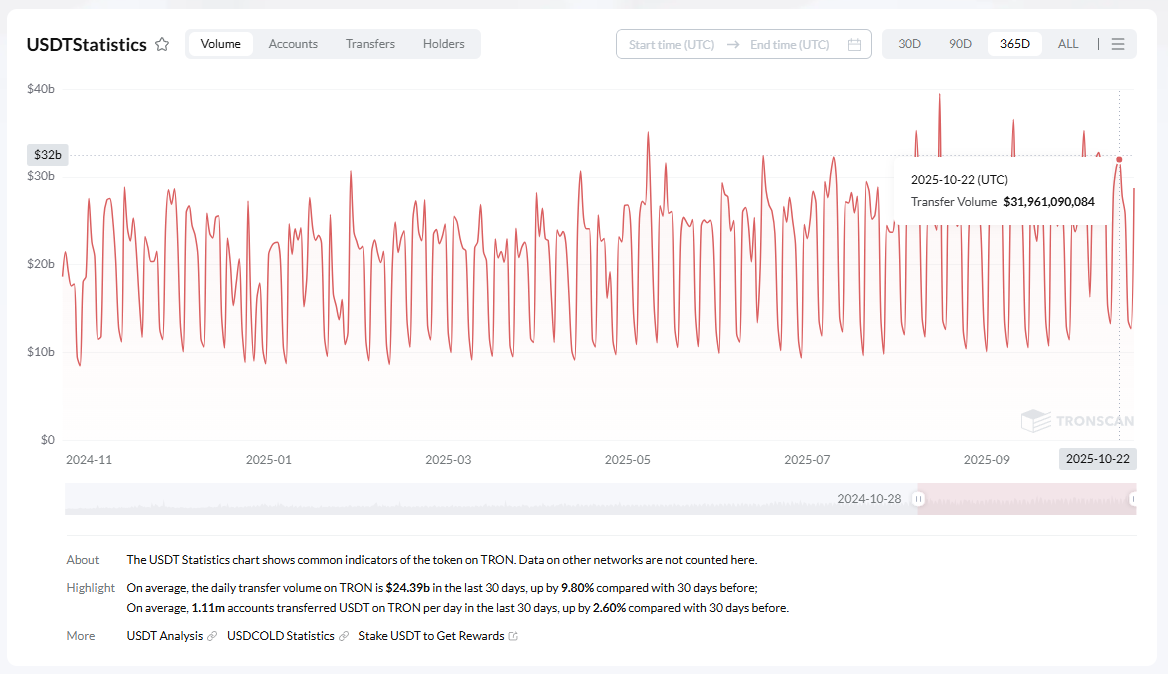This screenshot has height=674, width=1168.
Task: Click the left handle of range slider
Action: point(920,498)
